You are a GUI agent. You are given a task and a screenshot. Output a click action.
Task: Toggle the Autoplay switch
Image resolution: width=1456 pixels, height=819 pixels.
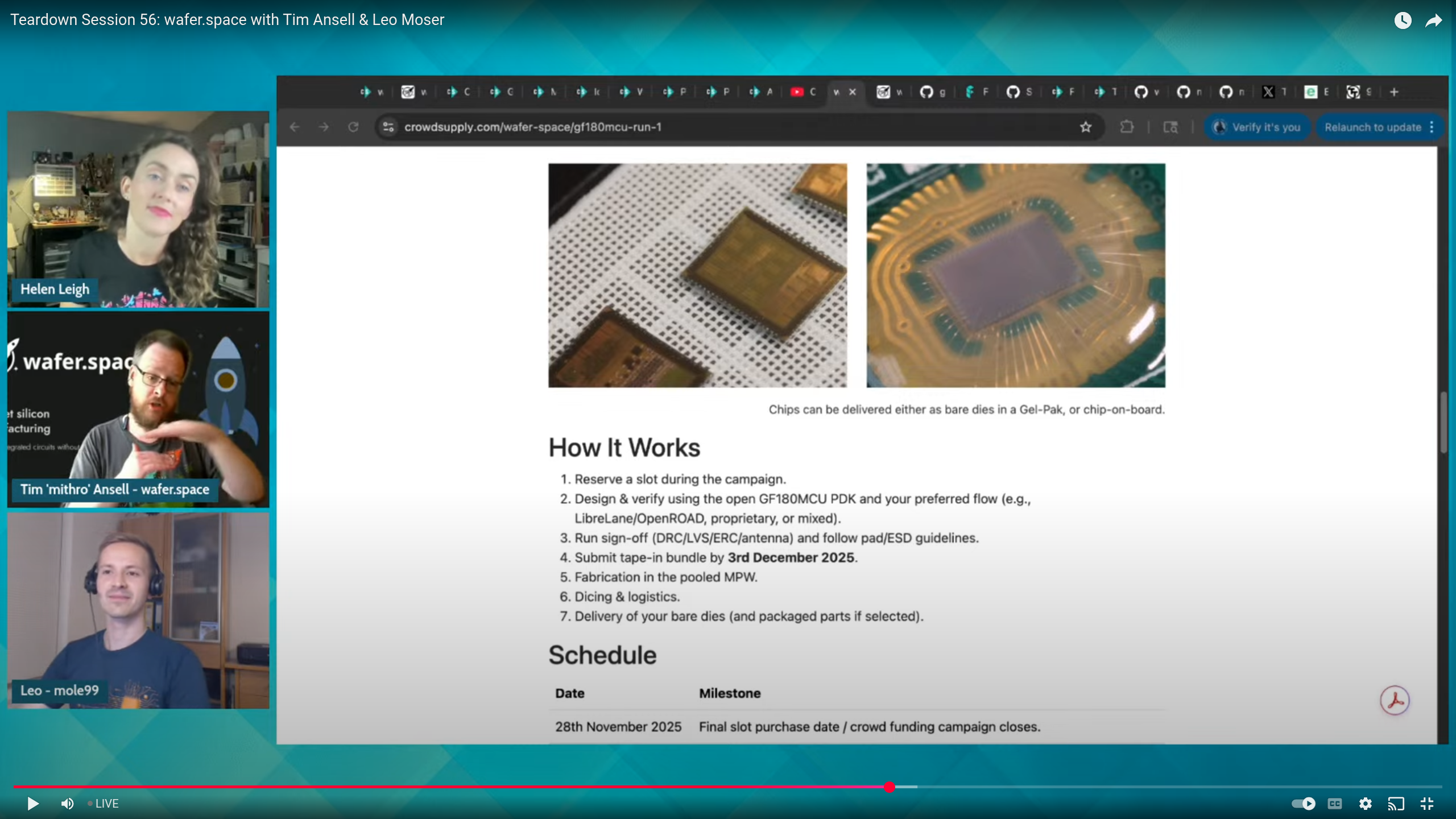[1303, 803]
